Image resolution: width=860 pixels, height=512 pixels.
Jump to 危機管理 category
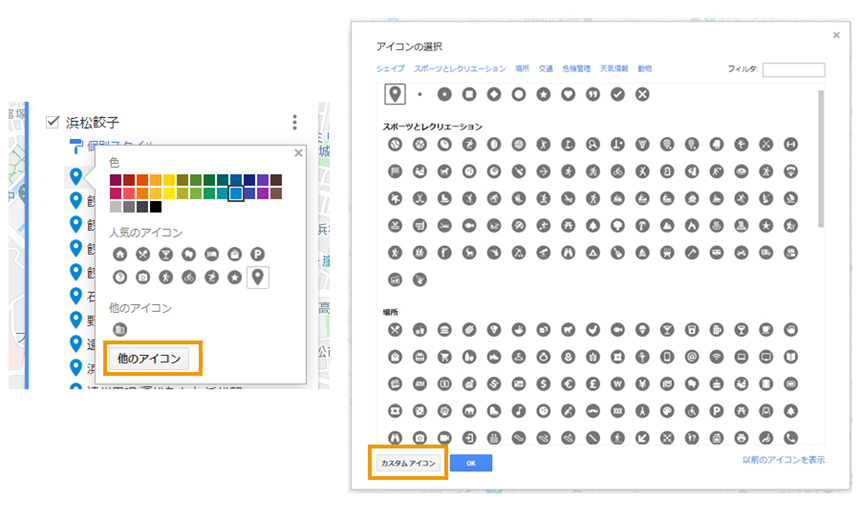(576, 69)
